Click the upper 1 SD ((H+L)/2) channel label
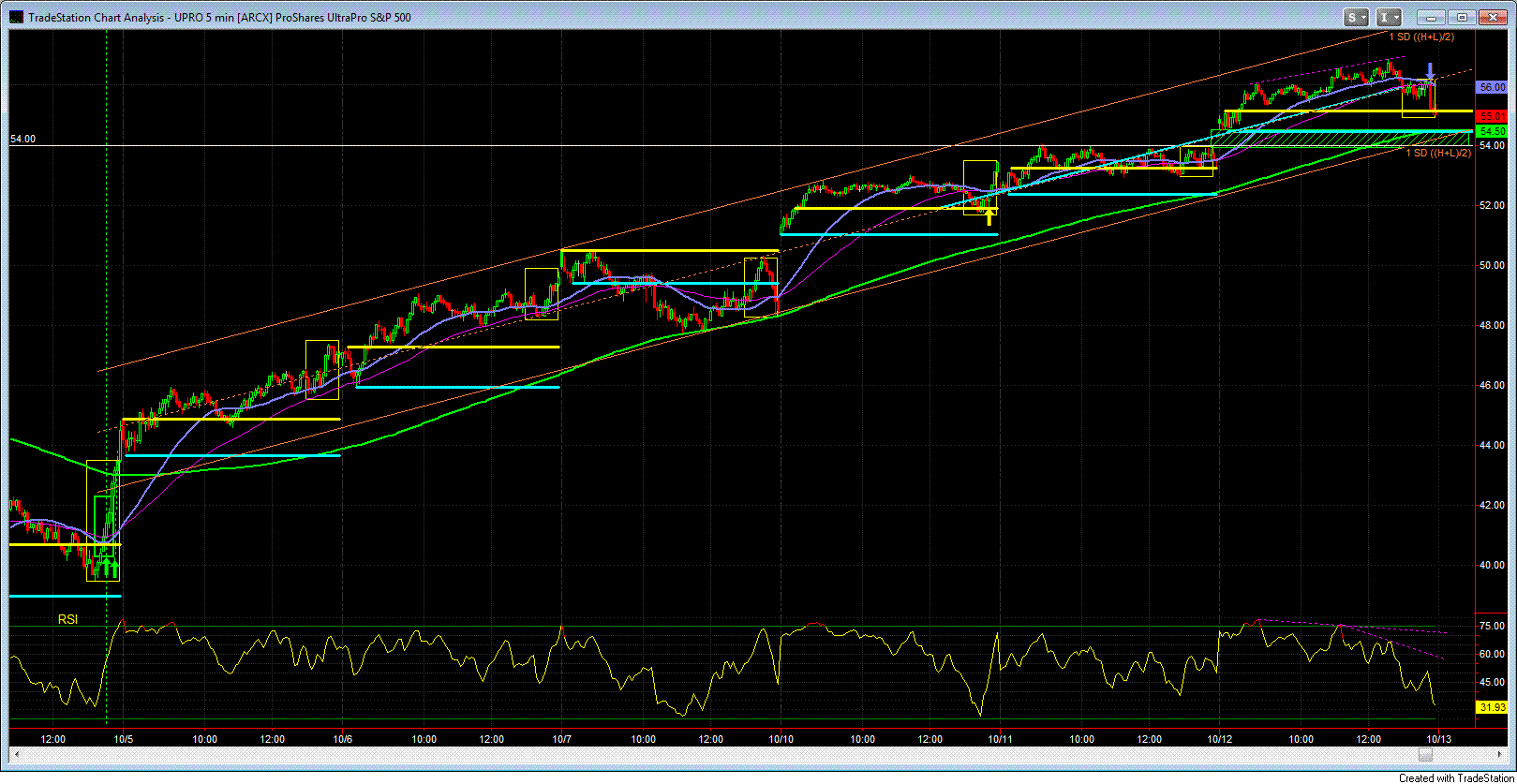The image size is (1517, 784). point(1421,37)
